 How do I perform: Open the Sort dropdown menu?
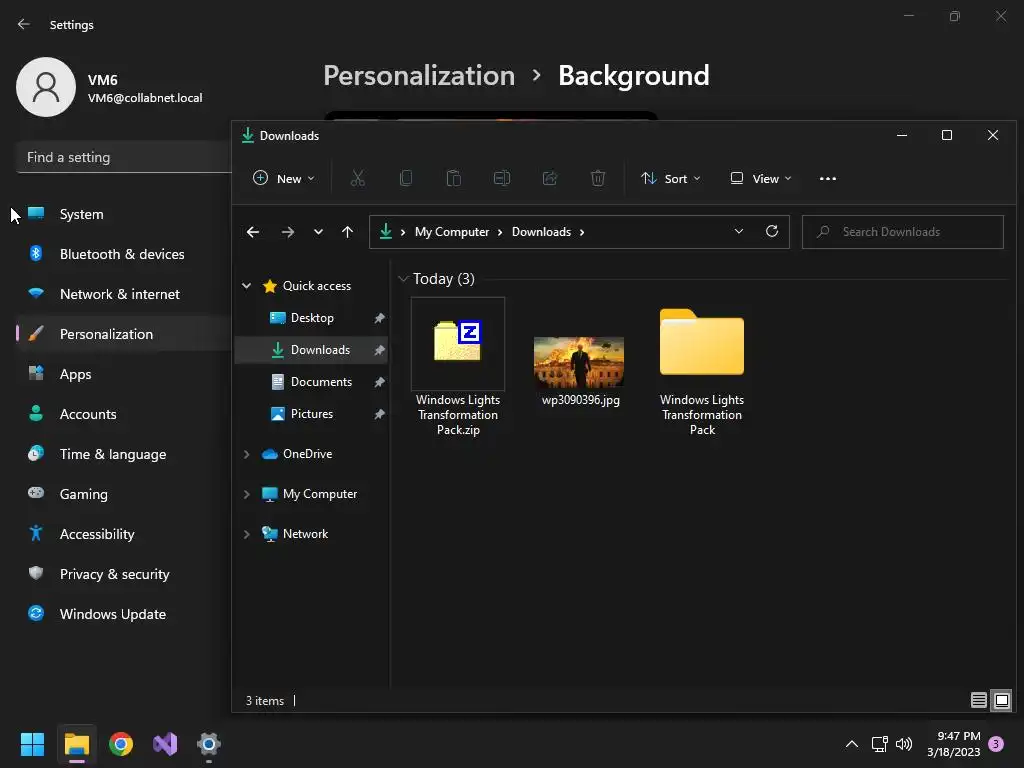(x=671, y=178)
